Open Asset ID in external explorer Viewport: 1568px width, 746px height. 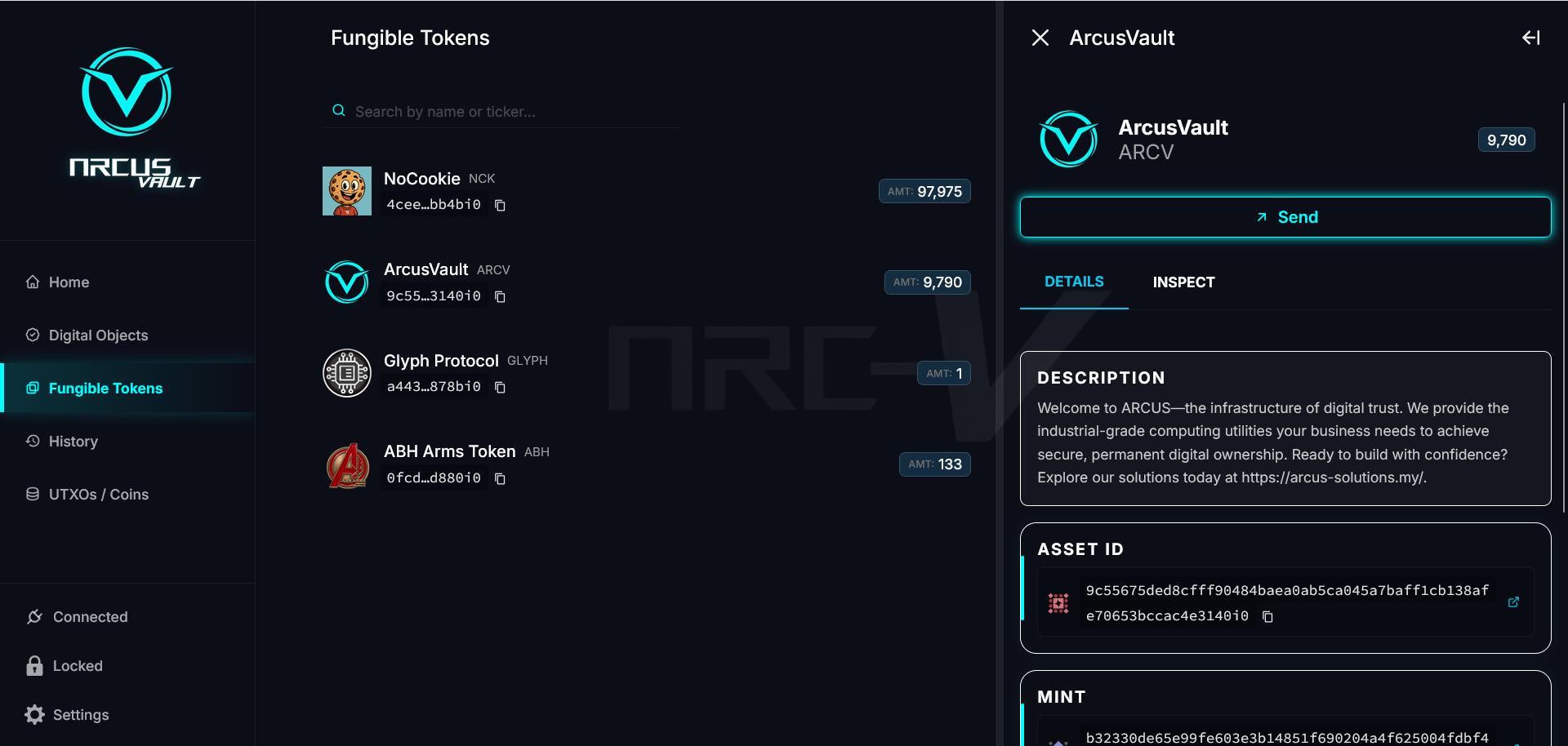[x=1513, y=602]
